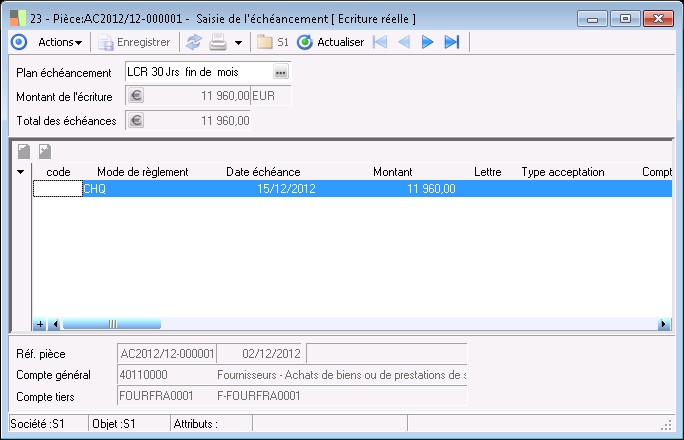Viewport: 684px width, 440px height.
Task: Add a row with the plus button
Action: click(40, 324)
